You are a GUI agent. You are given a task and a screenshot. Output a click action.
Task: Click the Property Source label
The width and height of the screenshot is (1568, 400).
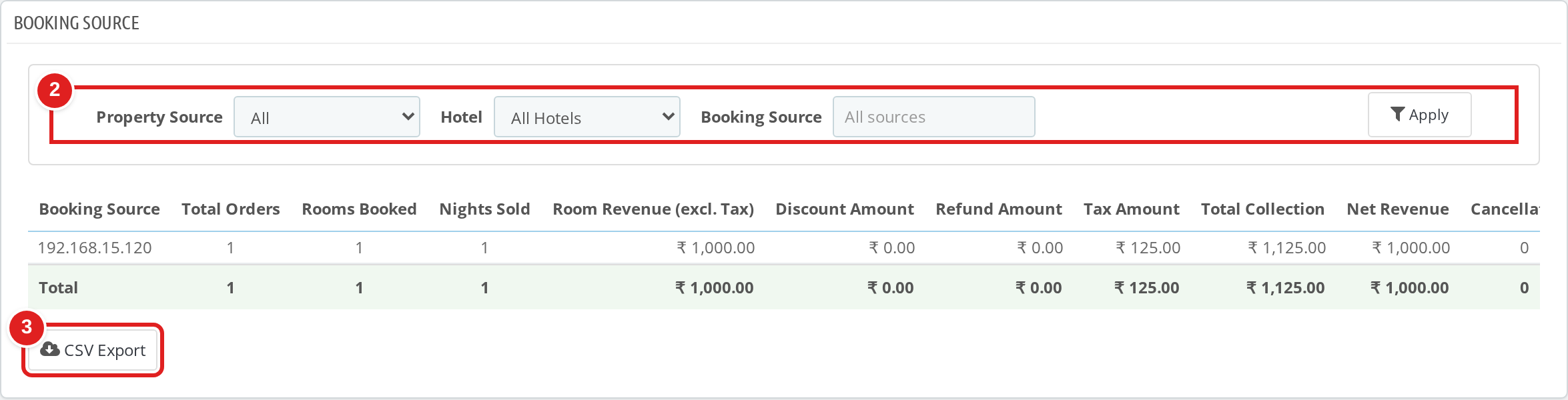tap(159, 117)
